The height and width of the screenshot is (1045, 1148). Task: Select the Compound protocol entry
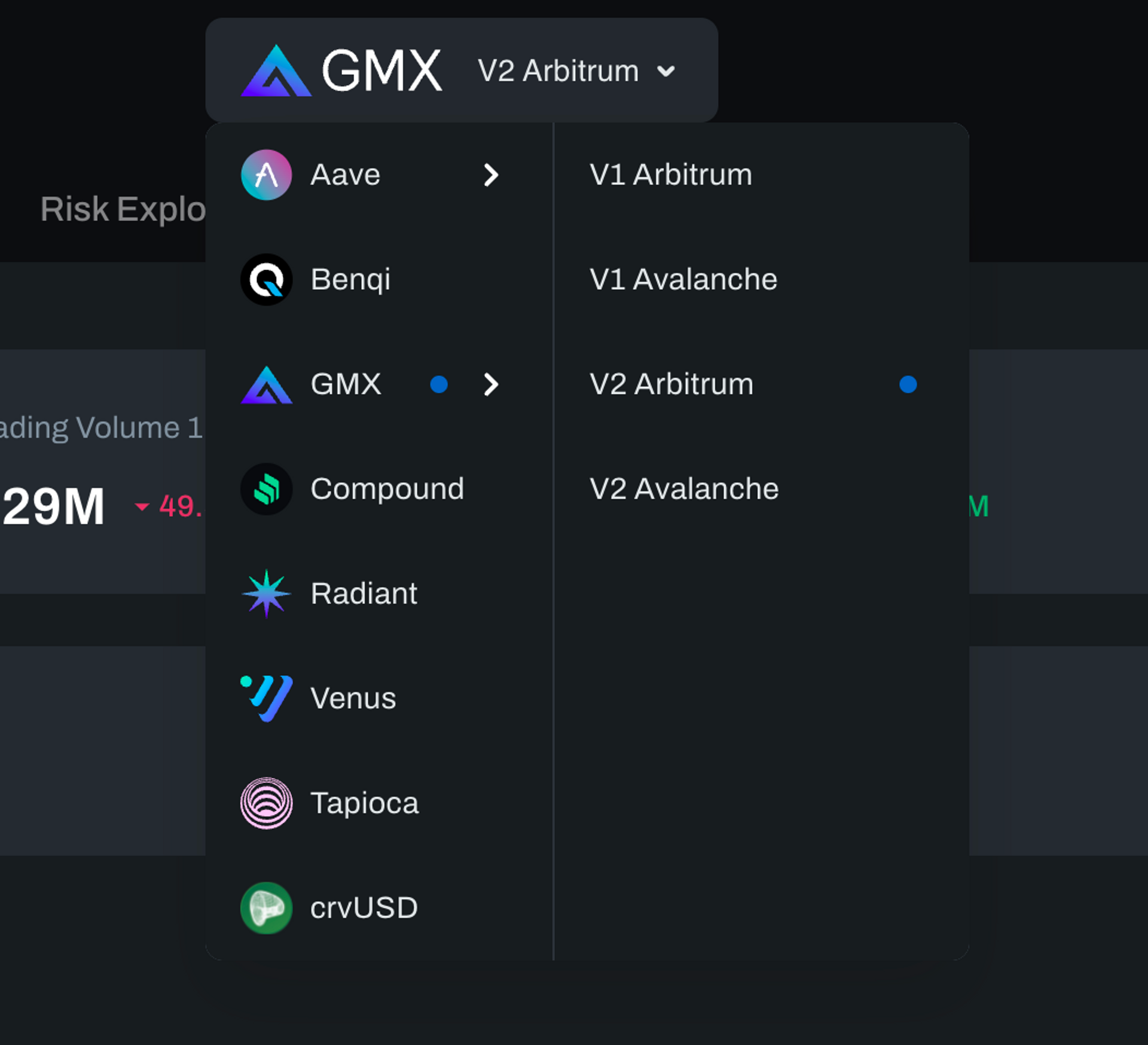pyautogui.click(x=386, y=489)
